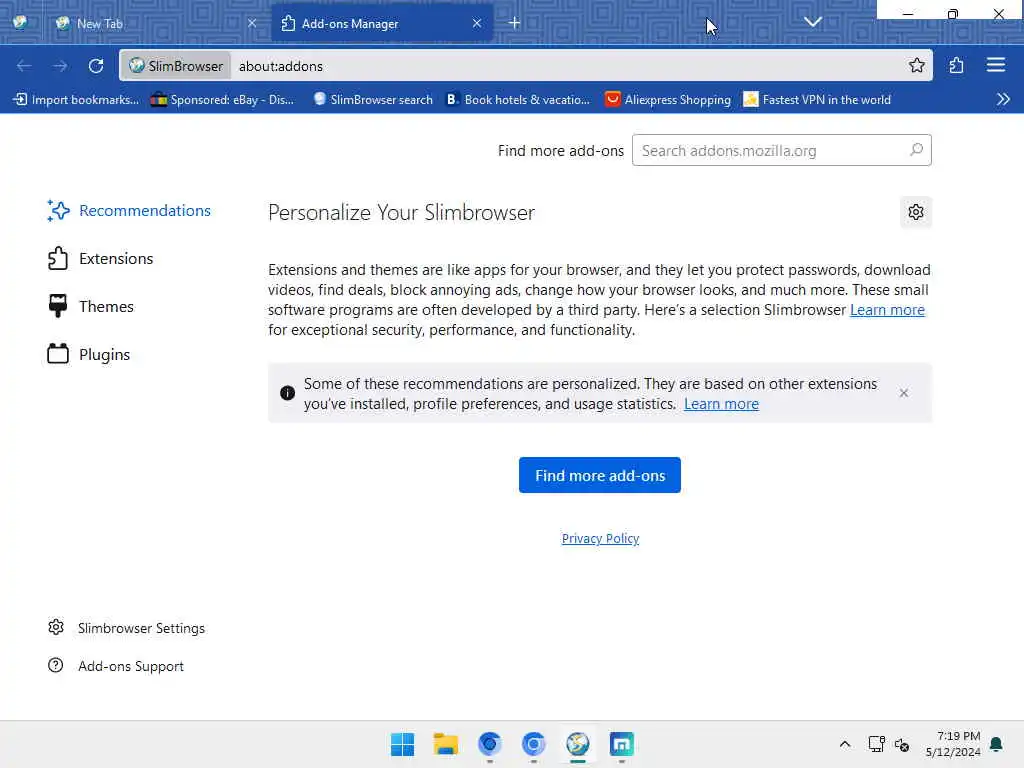Open the Recommendations section
Viewport: 1024px width, 768px height.
[129, 210]
